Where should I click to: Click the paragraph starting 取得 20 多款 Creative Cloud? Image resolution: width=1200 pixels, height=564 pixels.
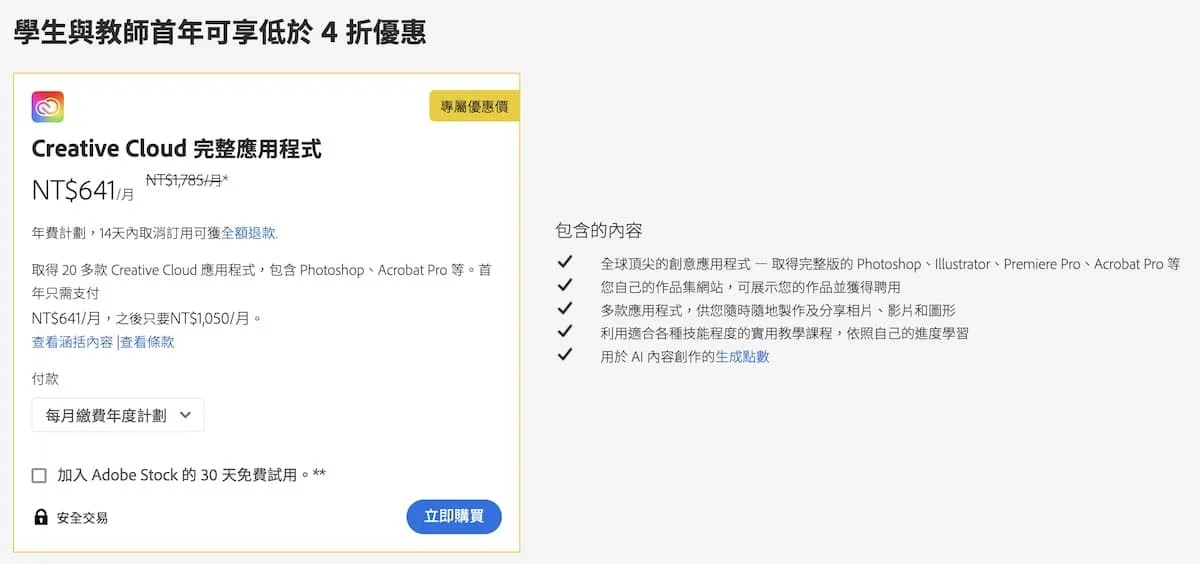(x=261, y=282)
